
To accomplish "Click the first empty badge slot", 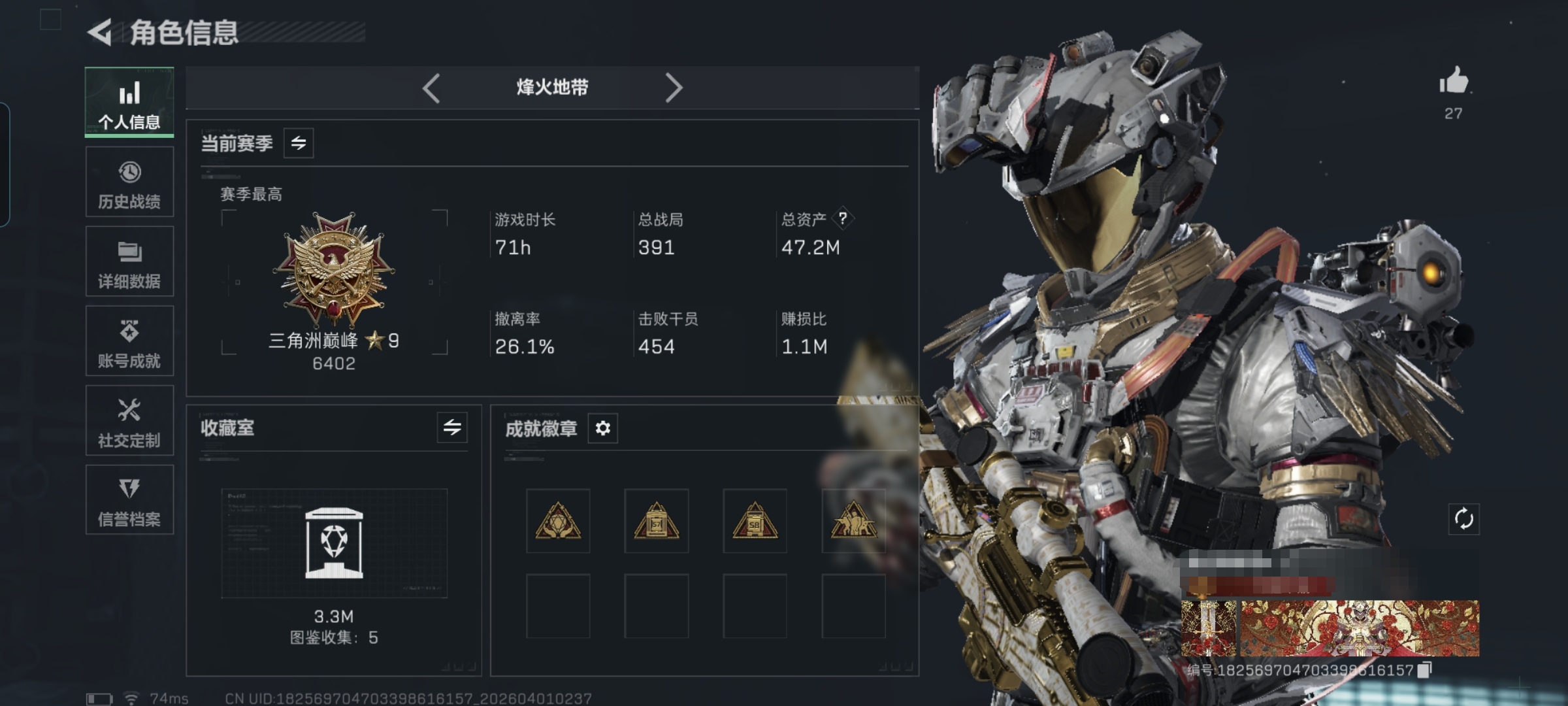I will click(558, 606).
